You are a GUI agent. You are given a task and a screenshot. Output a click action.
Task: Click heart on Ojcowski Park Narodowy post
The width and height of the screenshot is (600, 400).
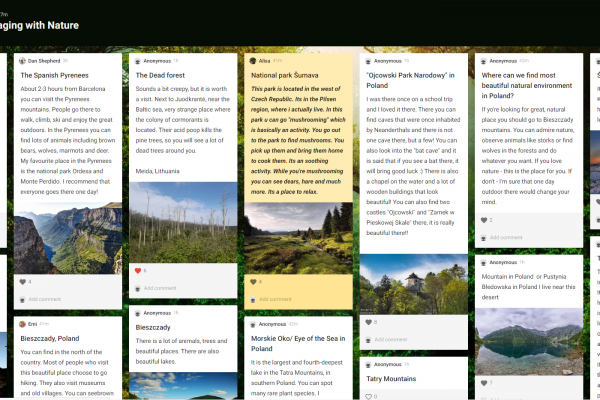(x=368, y=322)
